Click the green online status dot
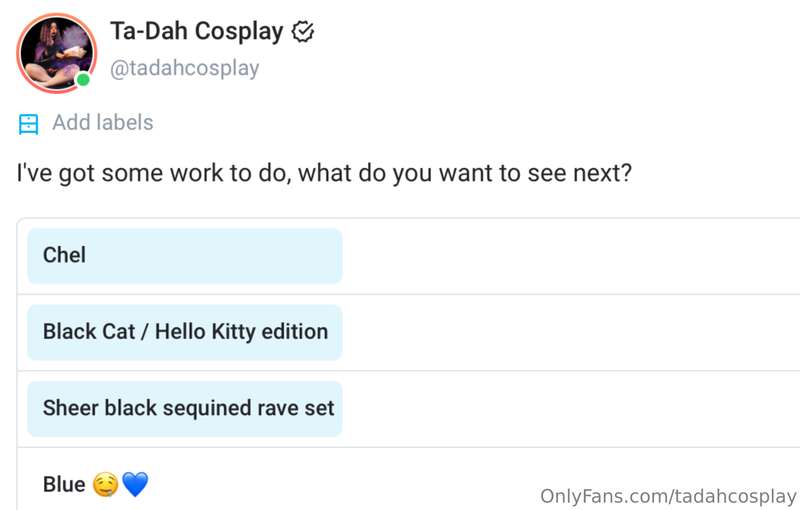This screenshot has height=510, width=800. (x=83, y=80)
